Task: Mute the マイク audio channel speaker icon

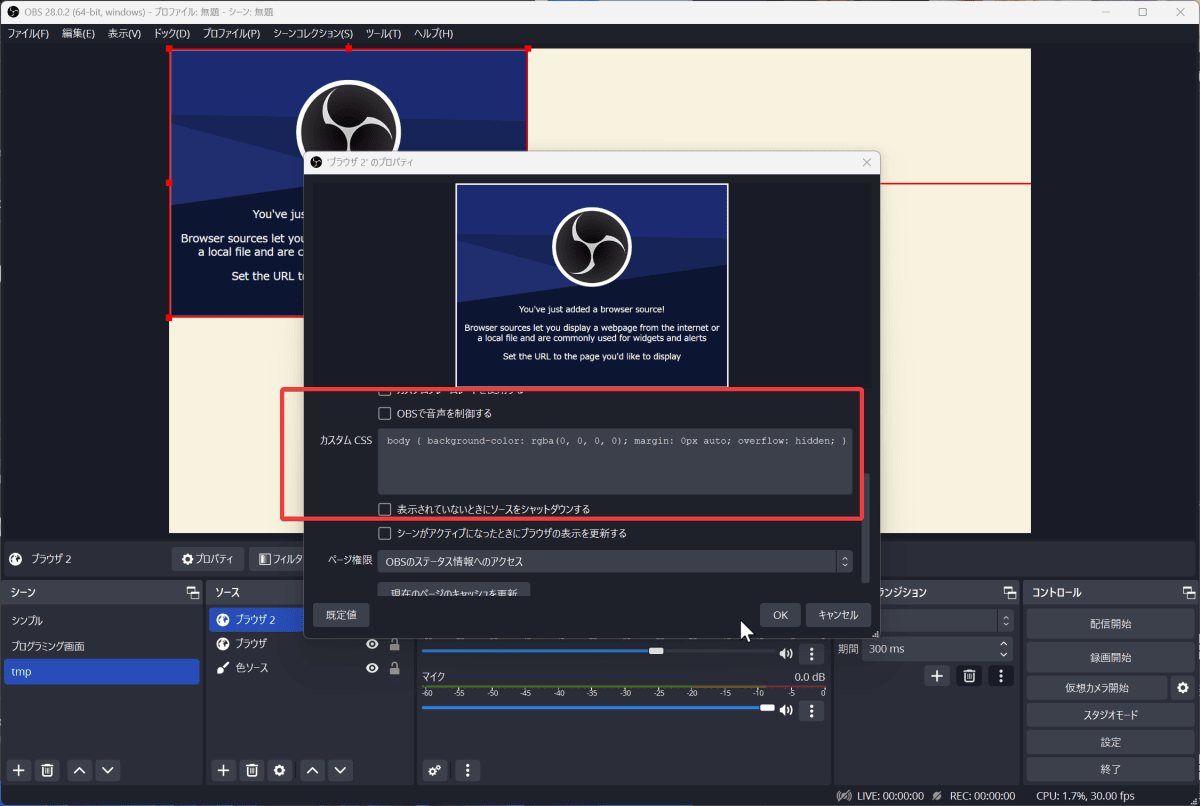Action: pos(786,711)
